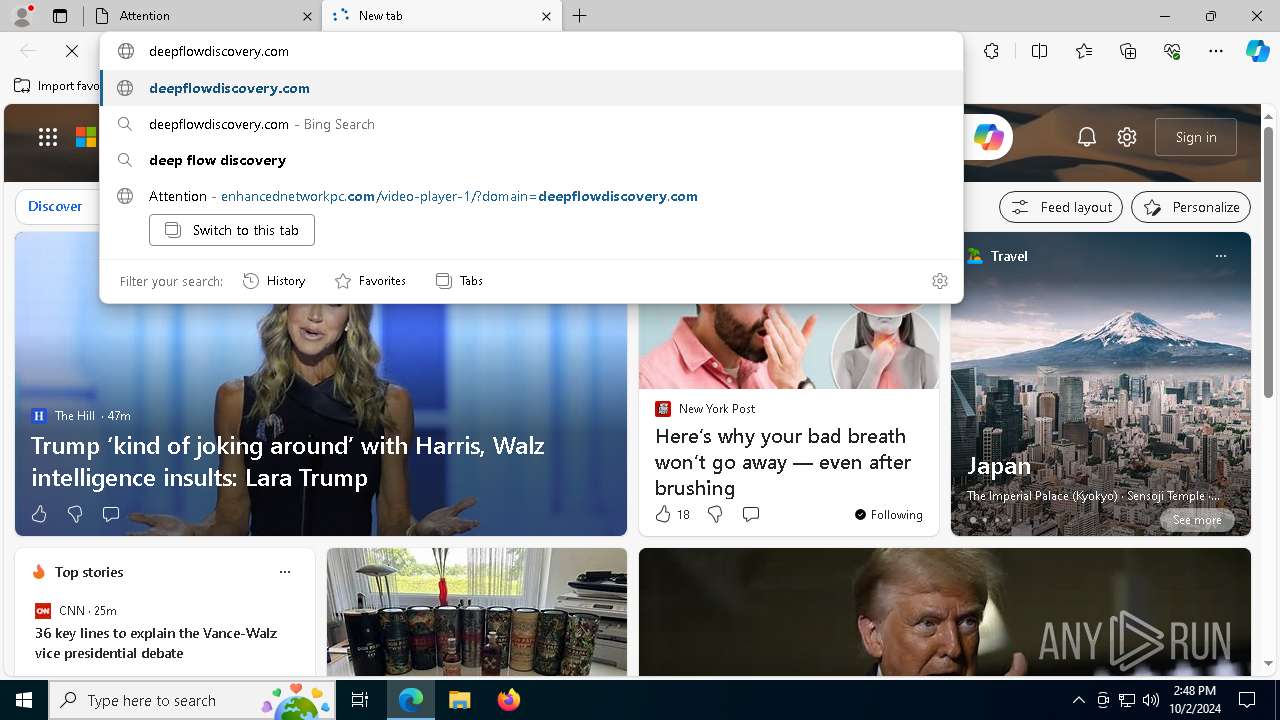The image size is (1280, 720).
Task: Toggle Following for New York Post
Action: click(888, 514)
